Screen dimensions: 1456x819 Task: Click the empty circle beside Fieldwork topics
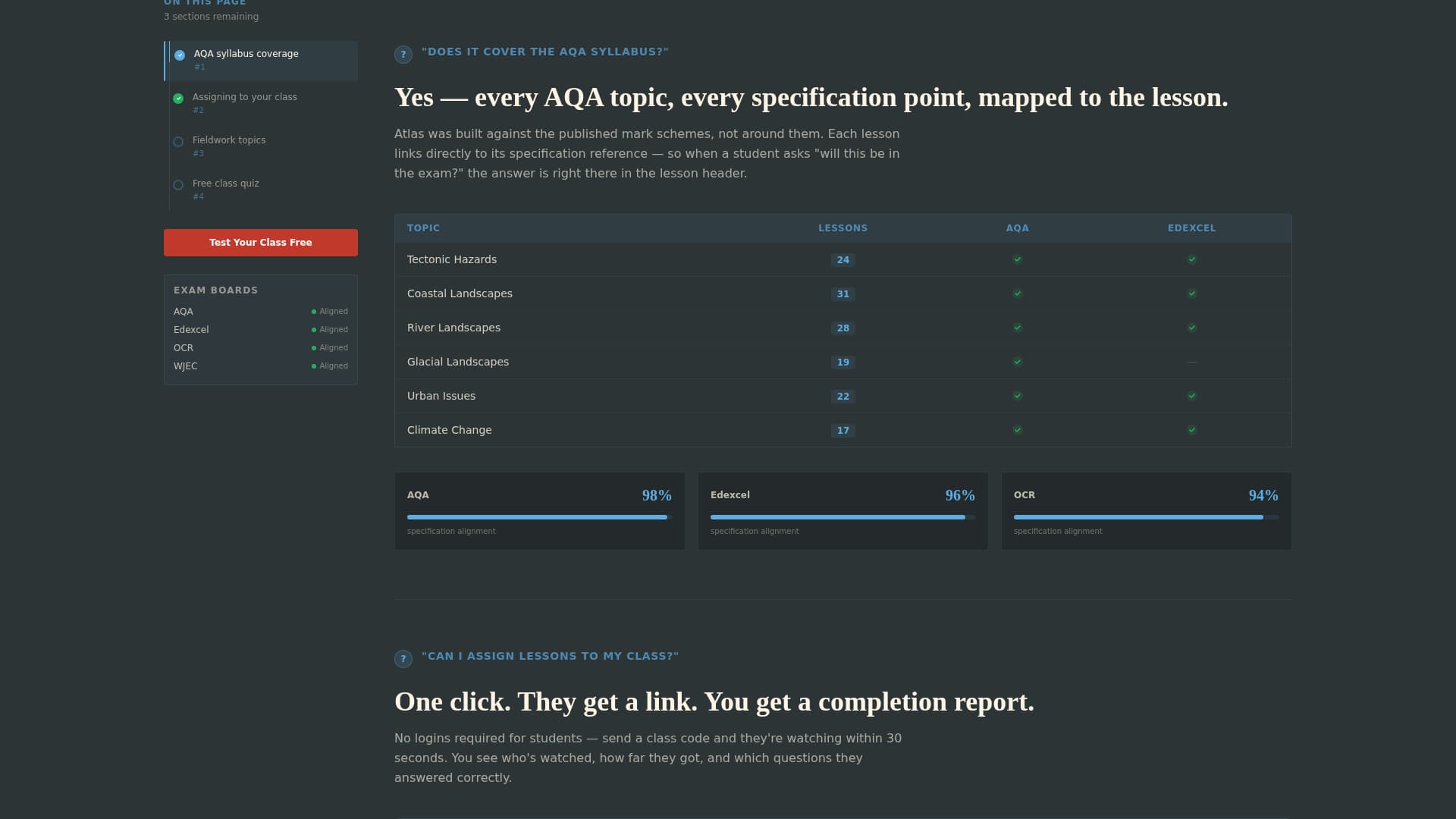click(178, 142)
